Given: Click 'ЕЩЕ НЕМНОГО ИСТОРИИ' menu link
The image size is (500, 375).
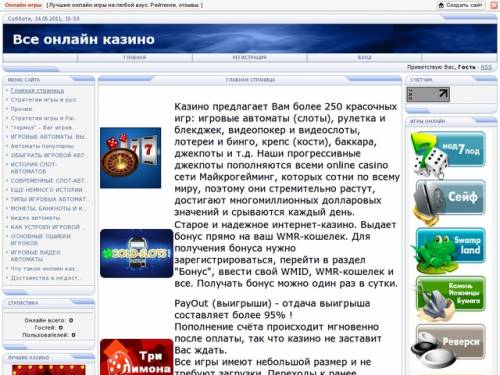Looking at the screenshot, I should point(47,190).
